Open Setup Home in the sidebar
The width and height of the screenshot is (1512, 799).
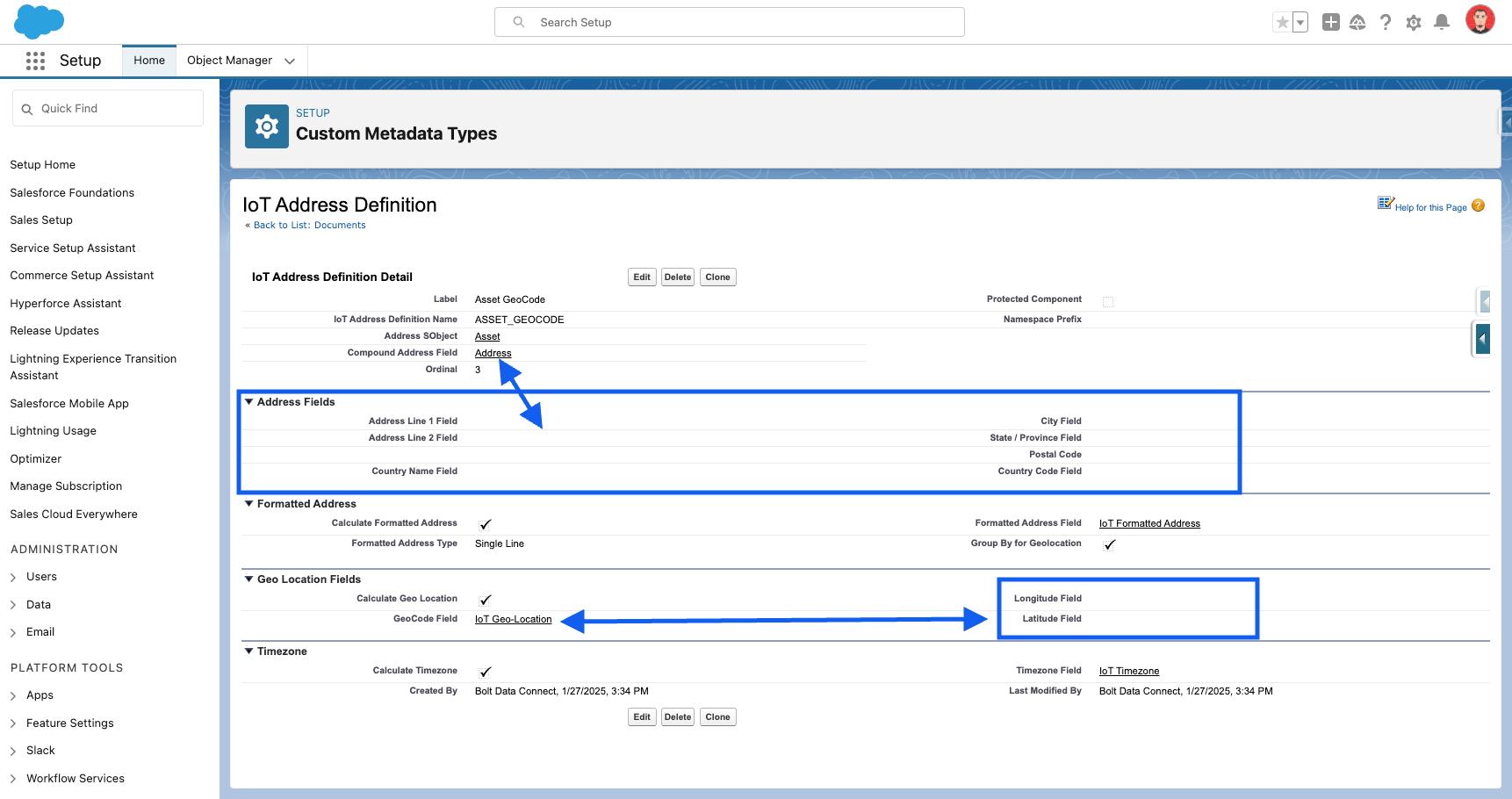pyautogui.click(x=43, y=165)
